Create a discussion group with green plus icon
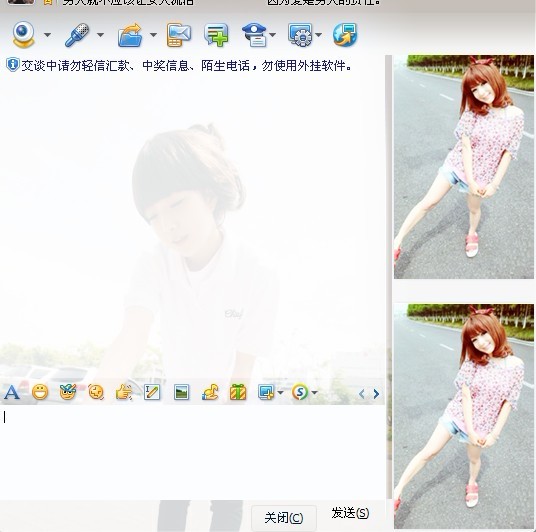Image resolution: width=536 pixels, height=532 pixels. [216, 35]
